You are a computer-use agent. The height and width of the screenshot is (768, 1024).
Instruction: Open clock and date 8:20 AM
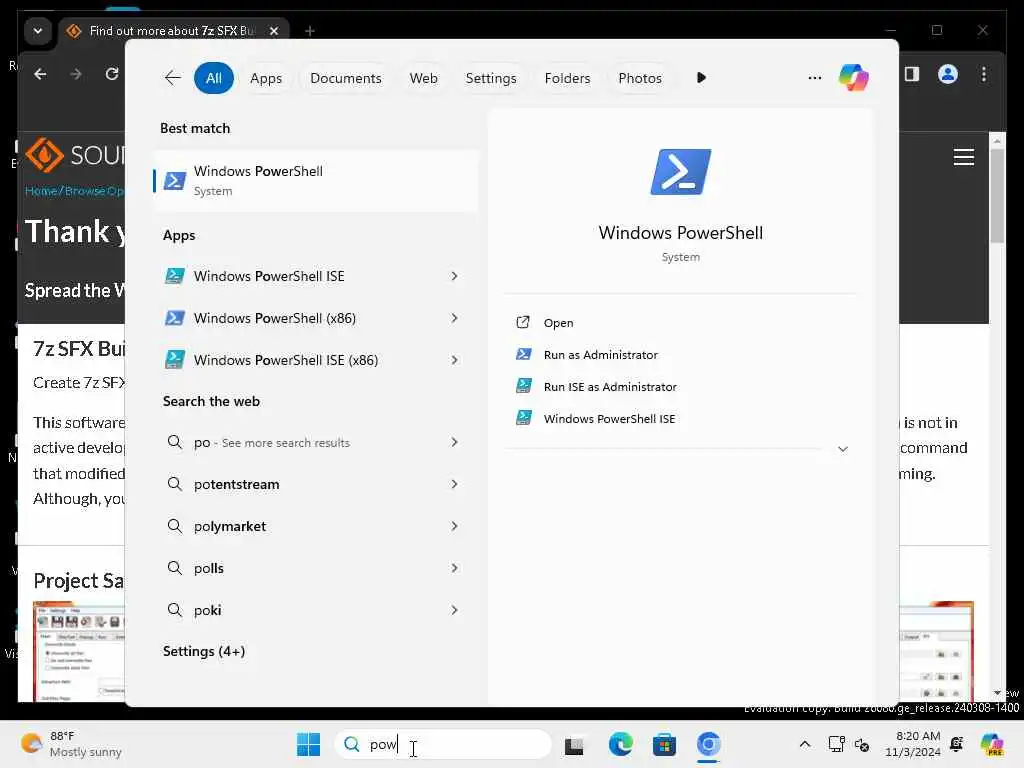coord(912,744)
